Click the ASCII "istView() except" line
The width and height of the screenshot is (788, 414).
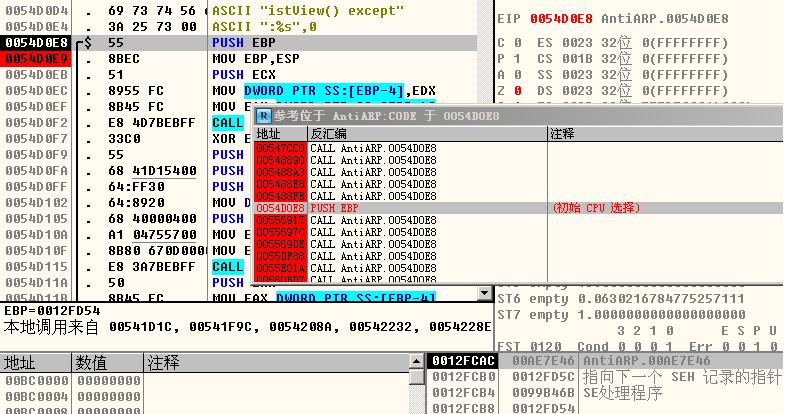tap(308, 11)
